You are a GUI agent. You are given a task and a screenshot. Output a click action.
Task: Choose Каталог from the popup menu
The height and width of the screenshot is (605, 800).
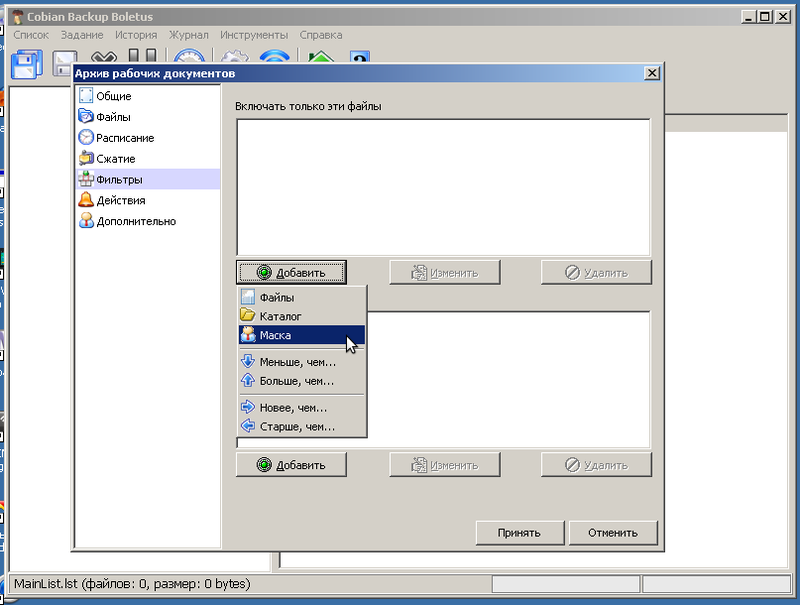[280, 316]
